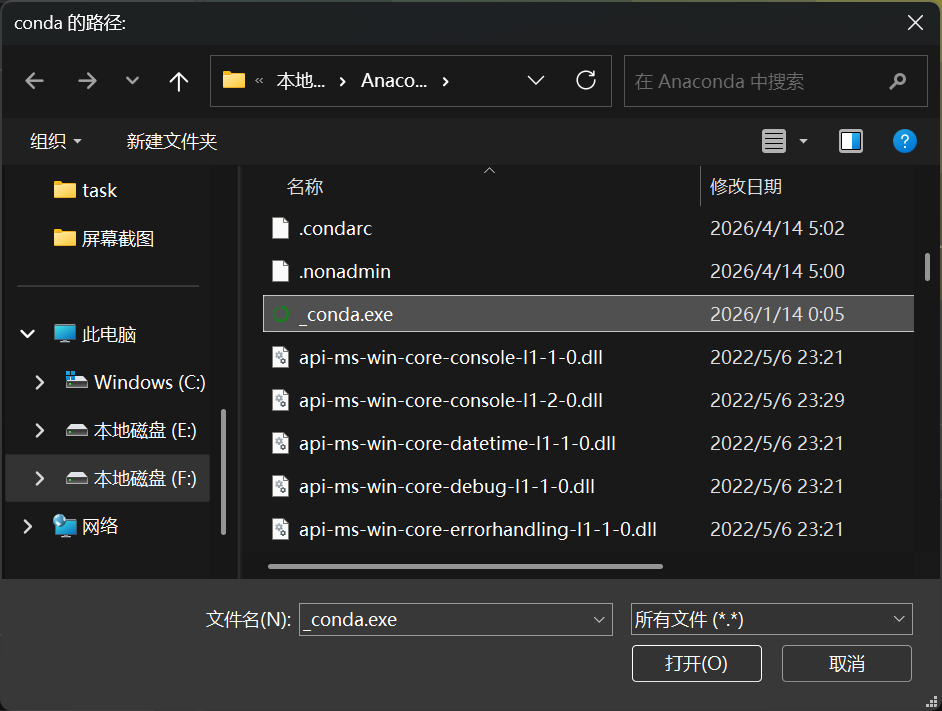The height and width of the screenshot is (711, 942).
Task: Expand the address bar history dropdown
Action: pyautogui.click(x=536, y=81)
